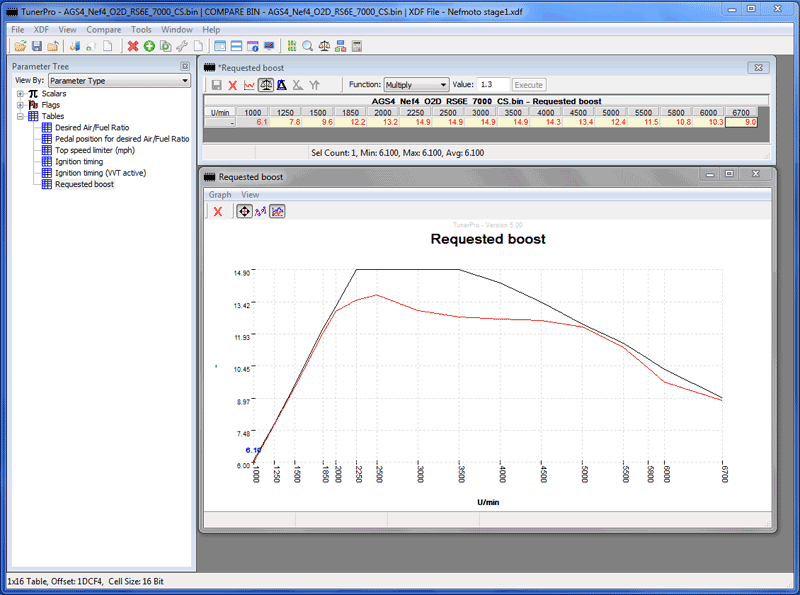Click the blue floppy disk save icon
This screenshot has height=595, width=800.
pyautogui.click(x=37, y=46)
